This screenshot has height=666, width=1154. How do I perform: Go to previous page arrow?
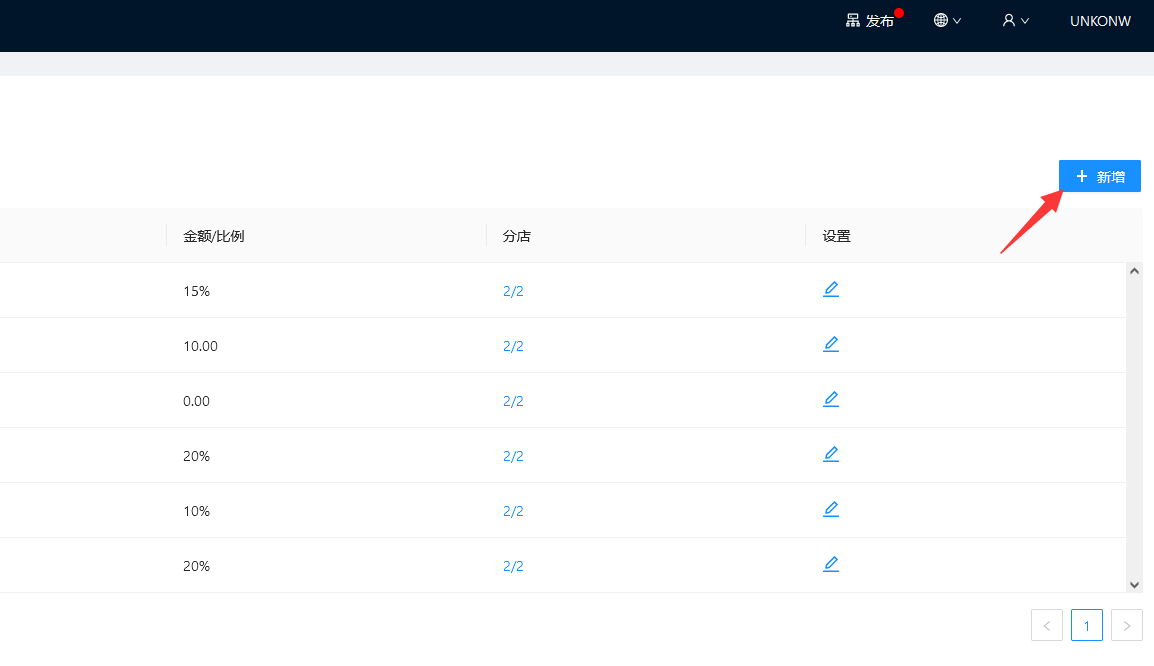point(1047,626)
